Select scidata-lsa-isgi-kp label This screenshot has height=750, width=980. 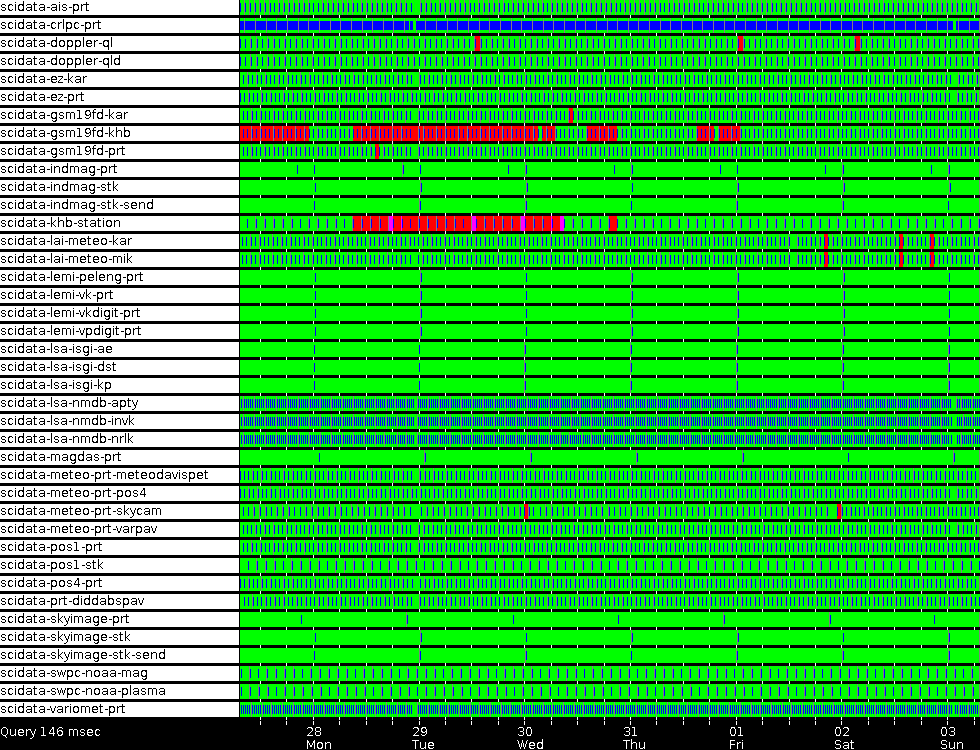click(x=56, y=385)
